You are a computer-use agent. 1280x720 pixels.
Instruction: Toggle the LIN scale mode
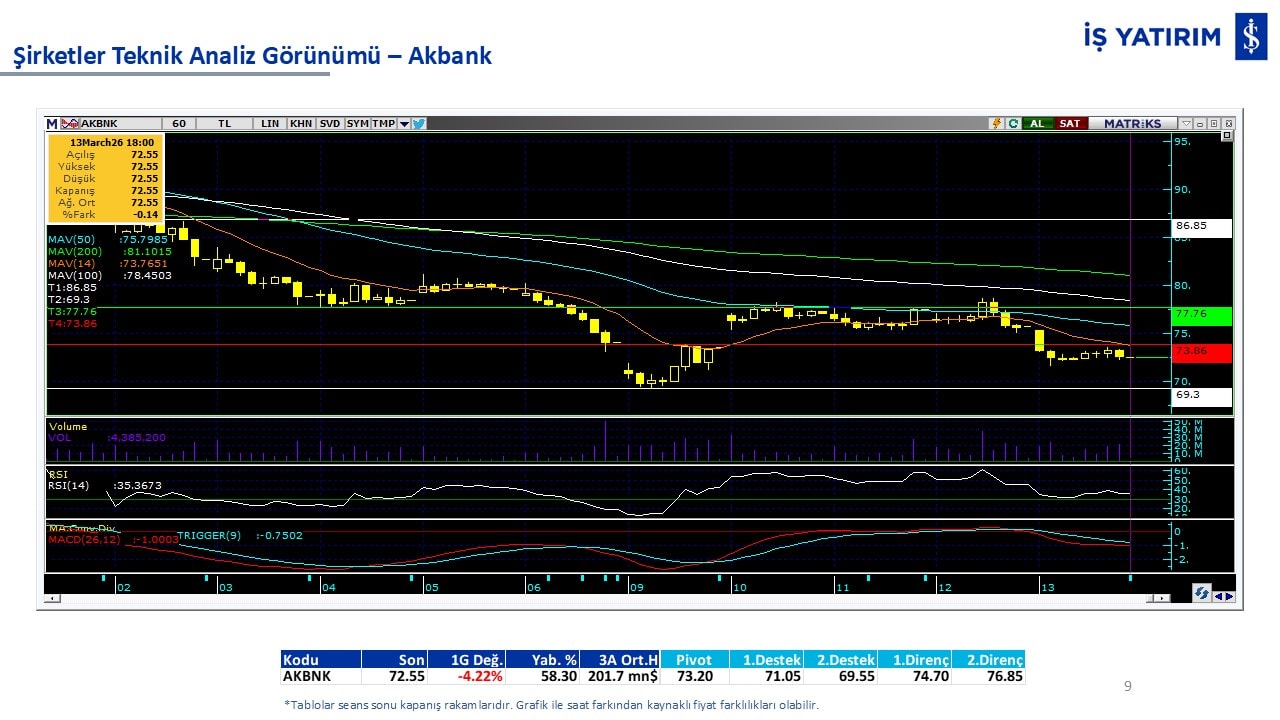point(270,123)
